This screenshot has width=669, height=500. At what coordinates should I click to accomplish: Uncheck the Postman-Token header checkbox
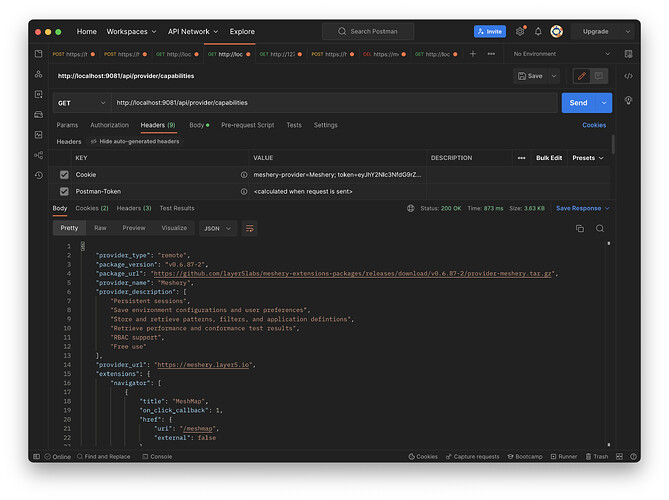(64, 192)
